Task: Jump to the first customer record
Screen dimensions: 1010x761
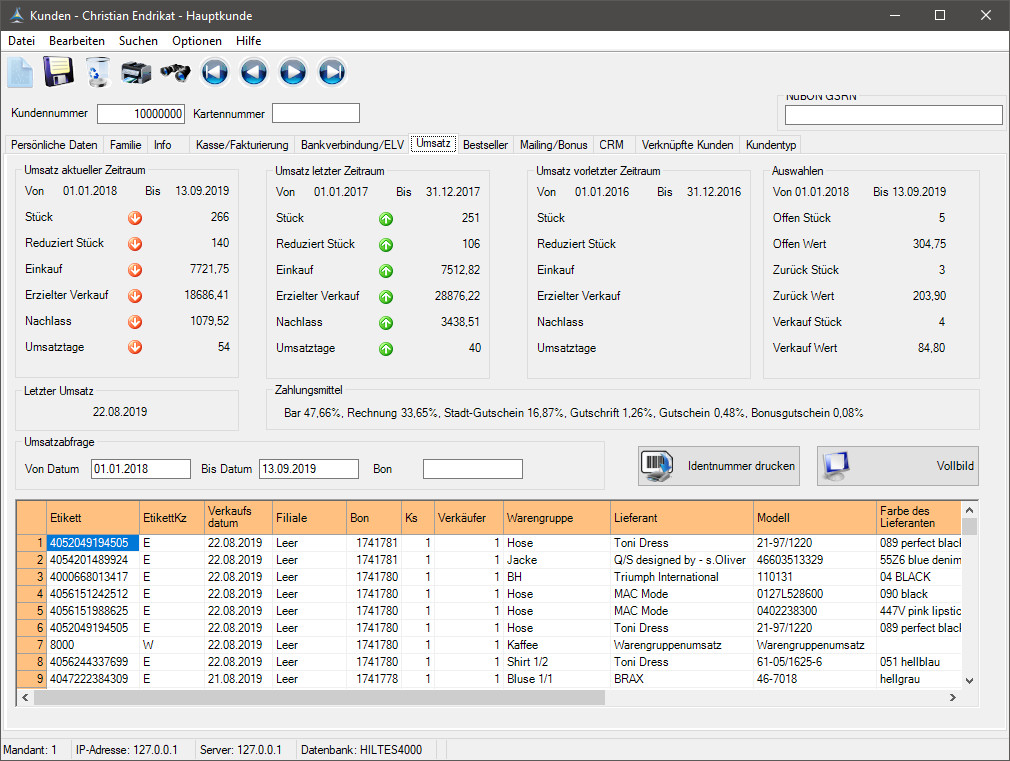Action: (x=215, y=72)
